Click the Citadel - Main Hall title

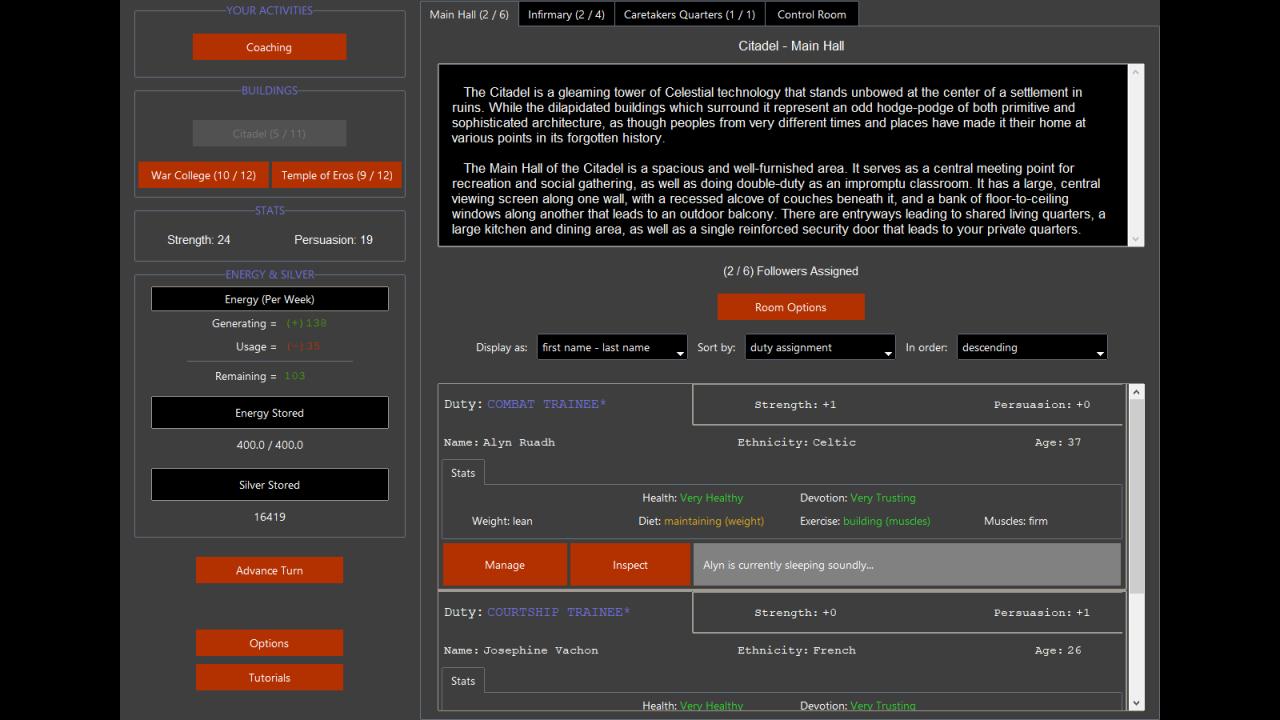[791, 46]
